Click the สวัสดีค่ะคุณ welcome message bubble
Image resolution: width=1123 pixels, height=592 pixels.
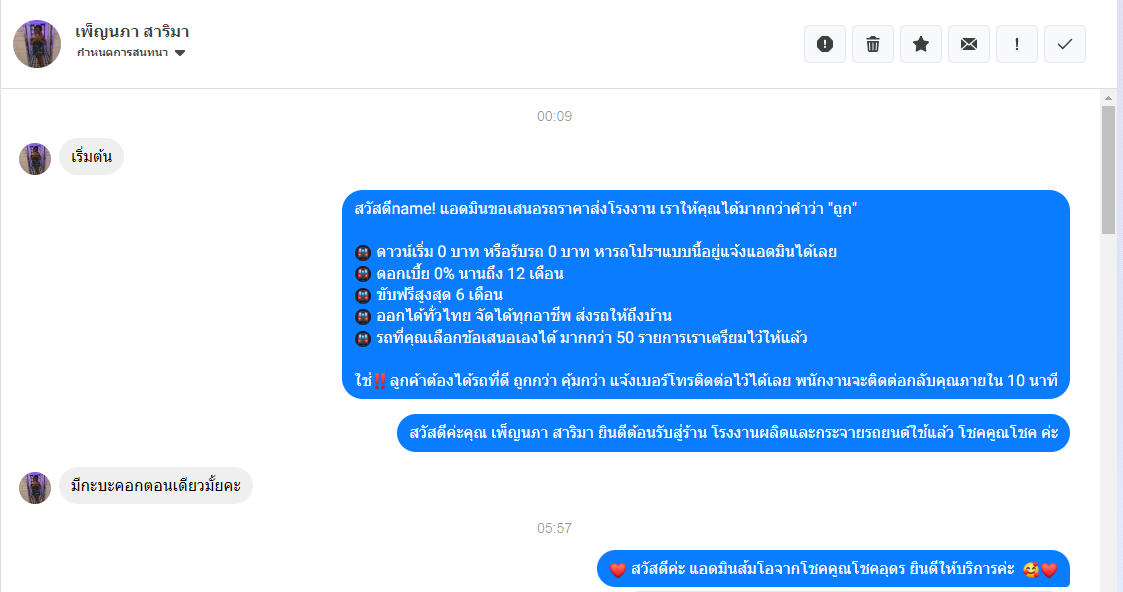(733, 433)
